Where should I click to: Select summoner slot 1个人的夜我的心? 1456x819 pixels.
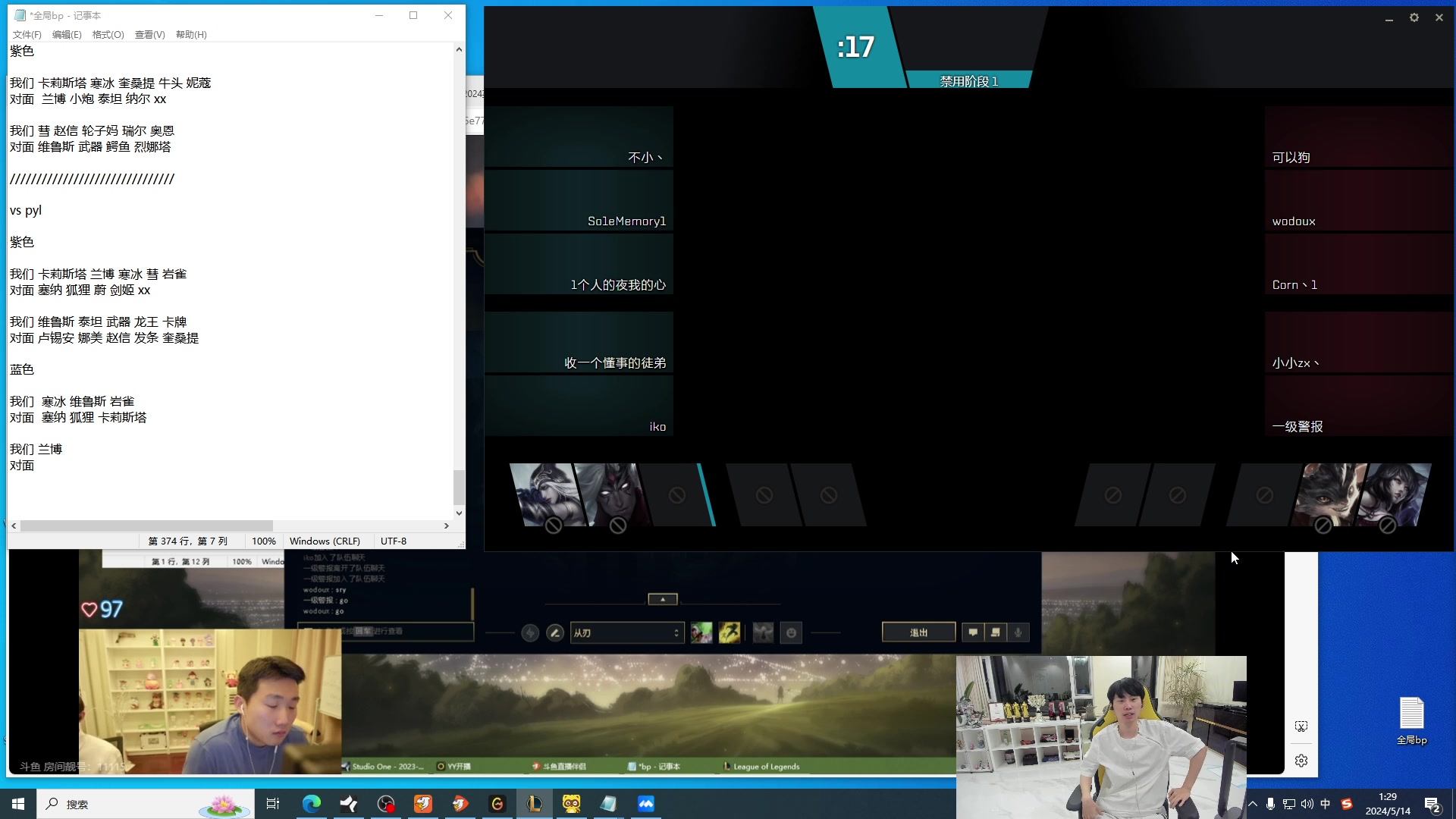[x=579, y=264]
